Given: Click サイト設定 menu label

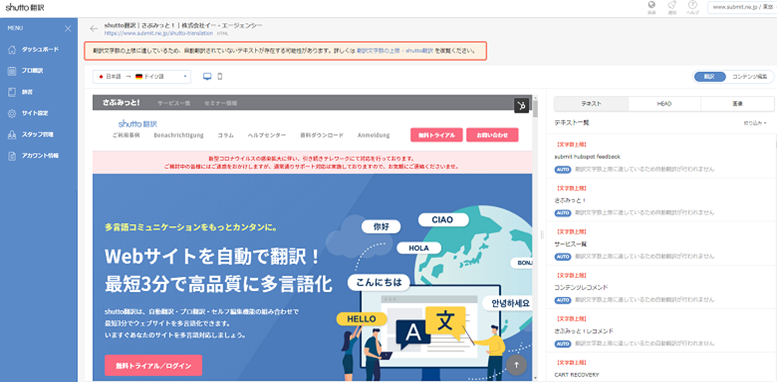Looking at the screenshot, I should [35, 113].
